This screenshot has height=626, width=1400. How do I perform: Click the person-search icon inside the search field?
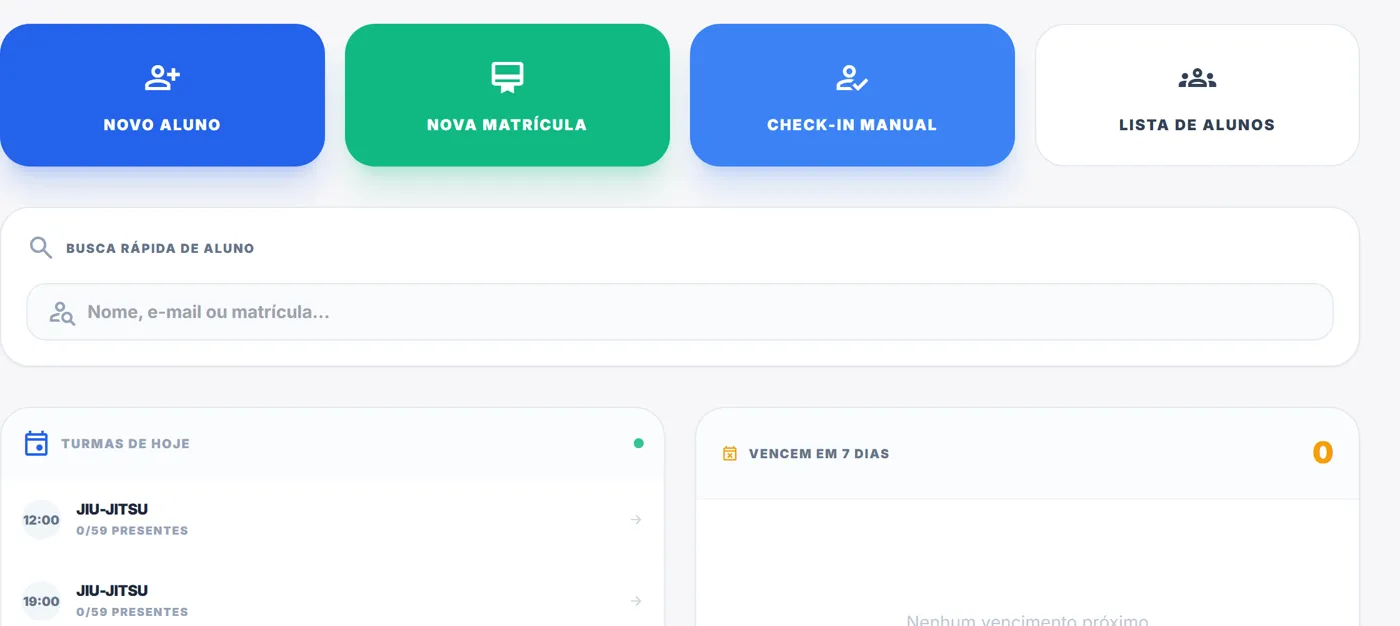coord(62,313)
